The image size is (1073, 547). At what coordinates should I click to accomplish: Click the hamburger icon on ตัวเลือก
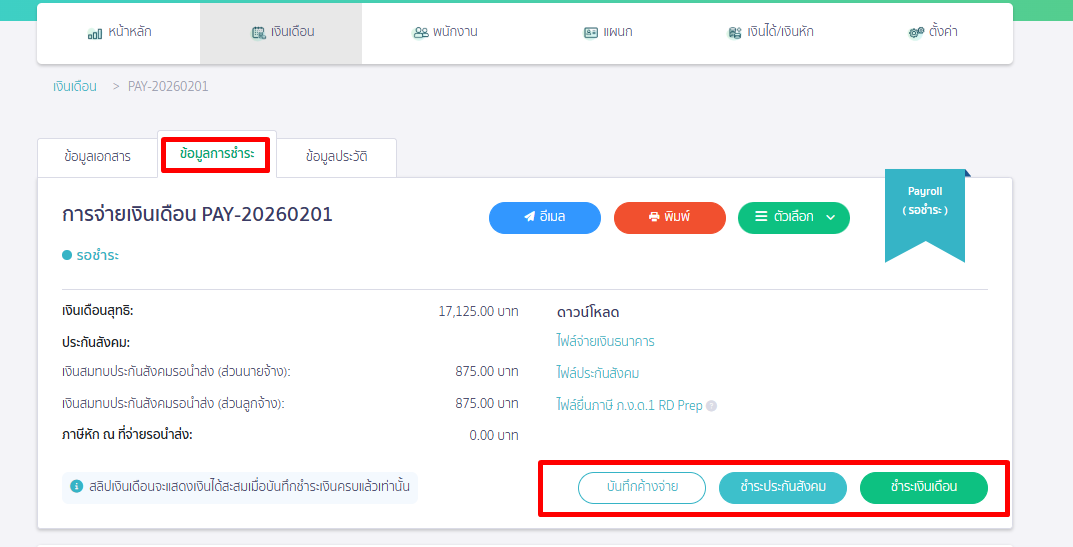coord(761,217)
